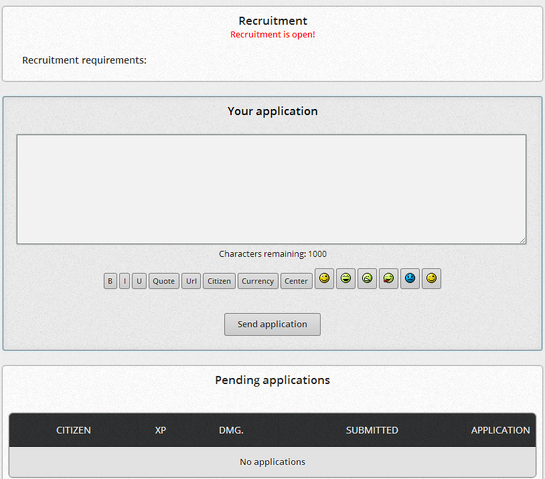Click the text area resize handle
The width and height of the screenshot is (545, 479).
523,241
